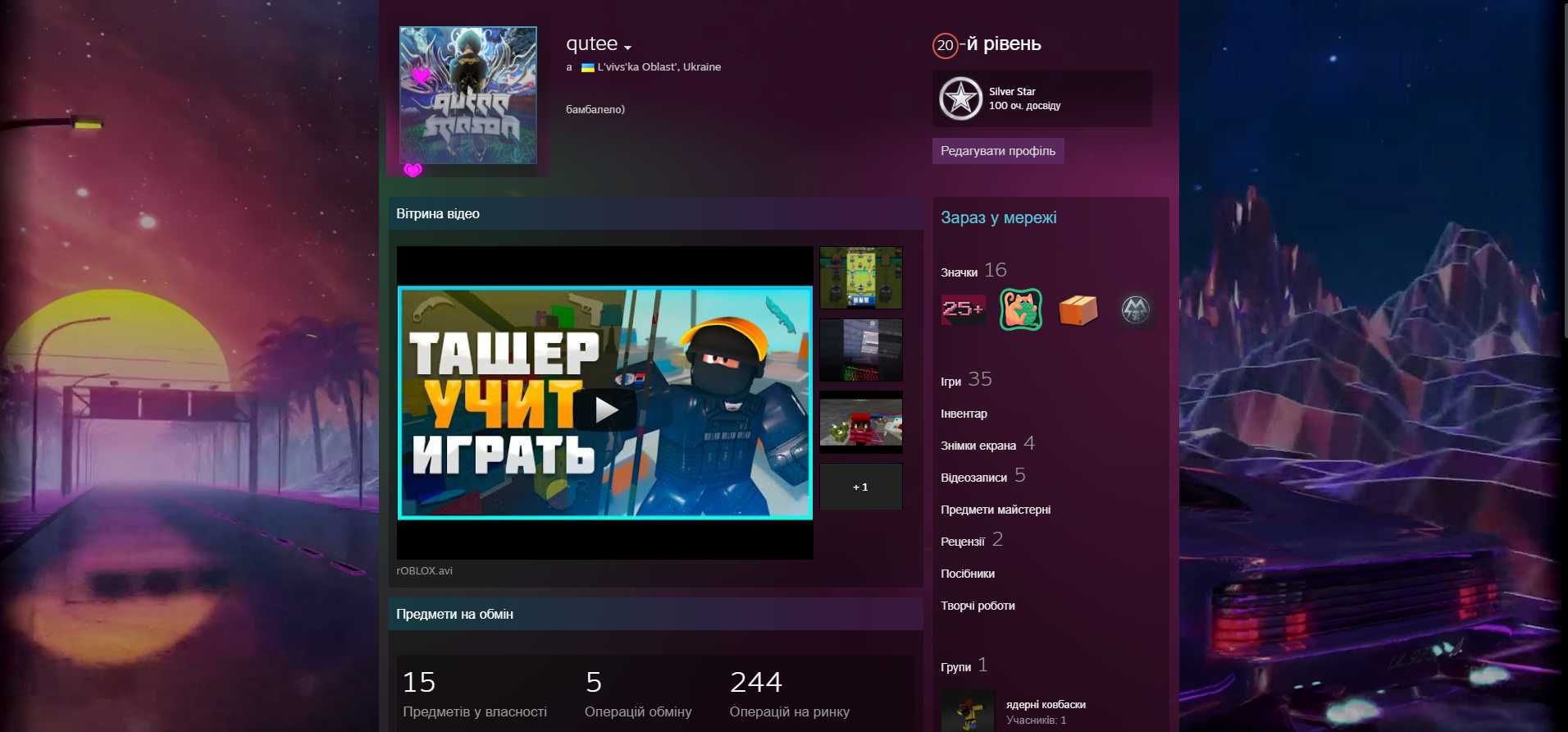The image size is (1568, 732).
Task: Click the Ukraine flag icon by location
Action: coord(588,67)
